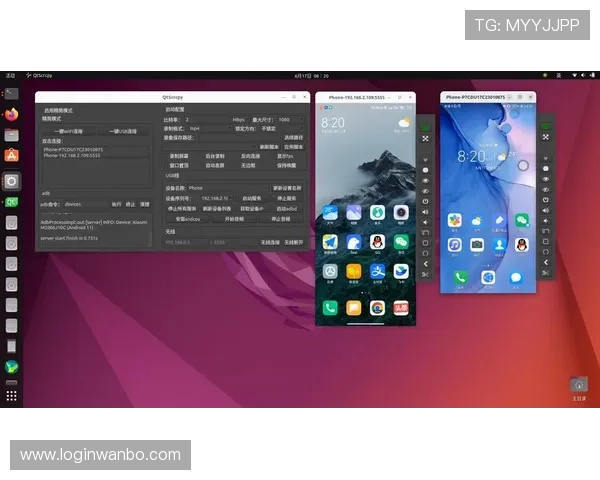Open Show Applications grid in dock
The height and width of the screenshot is (480, 600).
pyautogui.click(x=11, y=396)
